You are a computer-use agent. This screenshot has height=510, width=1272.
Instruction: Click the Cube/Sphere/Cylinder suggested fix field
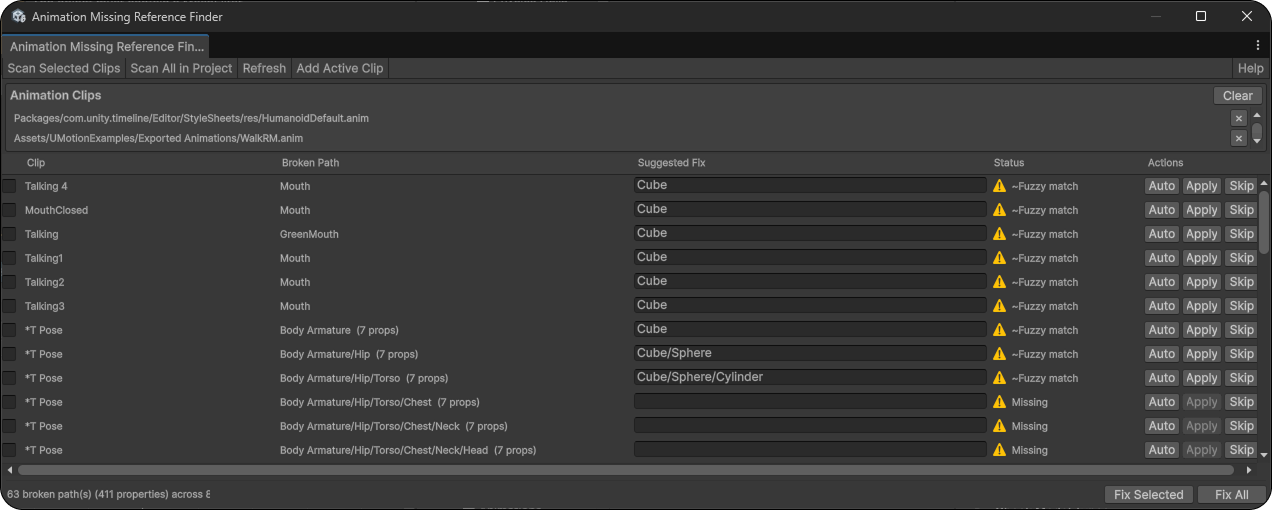[810, 377]
